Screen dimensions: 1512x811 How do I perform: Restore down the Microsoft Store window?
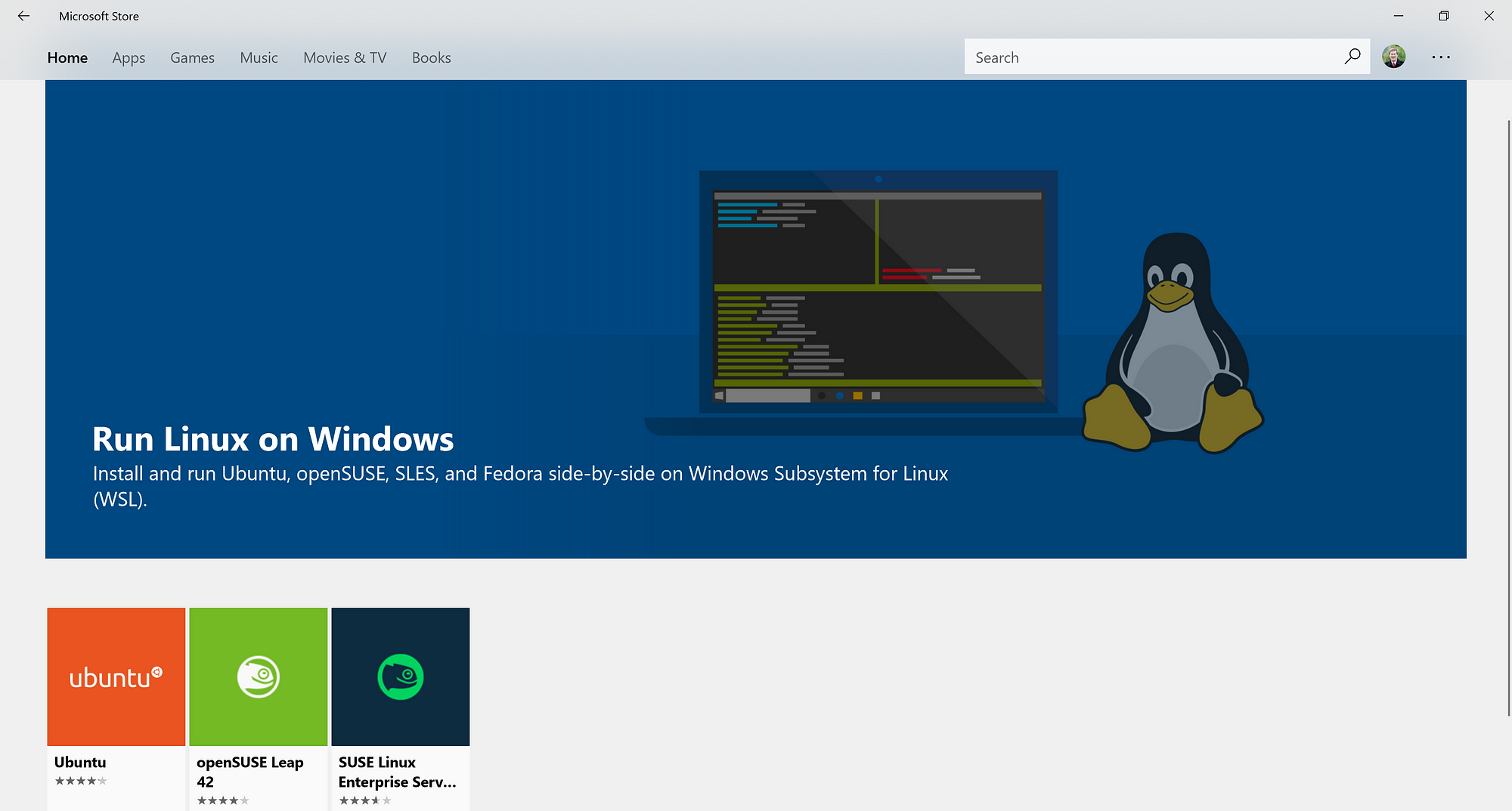pyautogui.click(x=1444, y=16)
